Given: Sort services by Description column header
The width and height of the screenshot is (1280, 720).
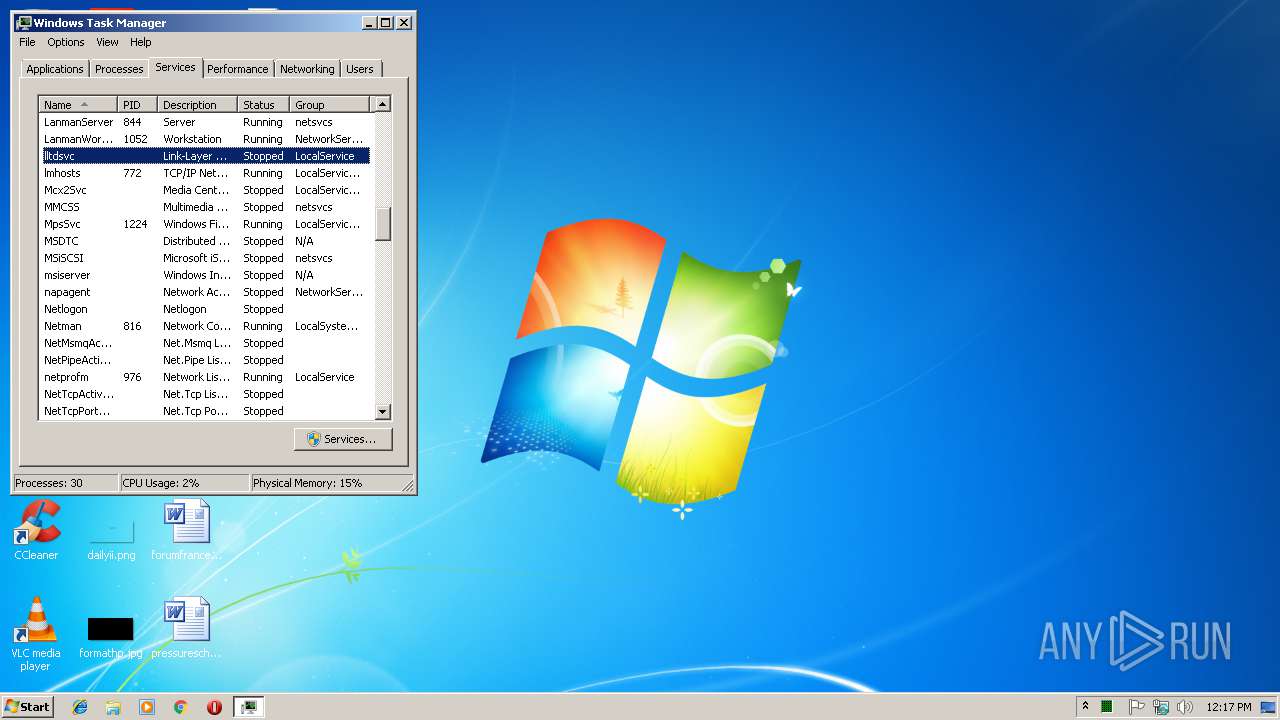Looking at the screenshot, I should coord(197,104).
